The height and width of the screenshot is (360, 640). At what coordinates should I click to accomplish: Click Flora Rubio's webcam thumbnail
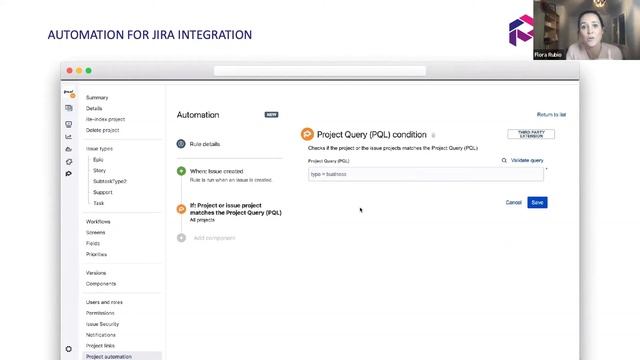coord(587,30)
